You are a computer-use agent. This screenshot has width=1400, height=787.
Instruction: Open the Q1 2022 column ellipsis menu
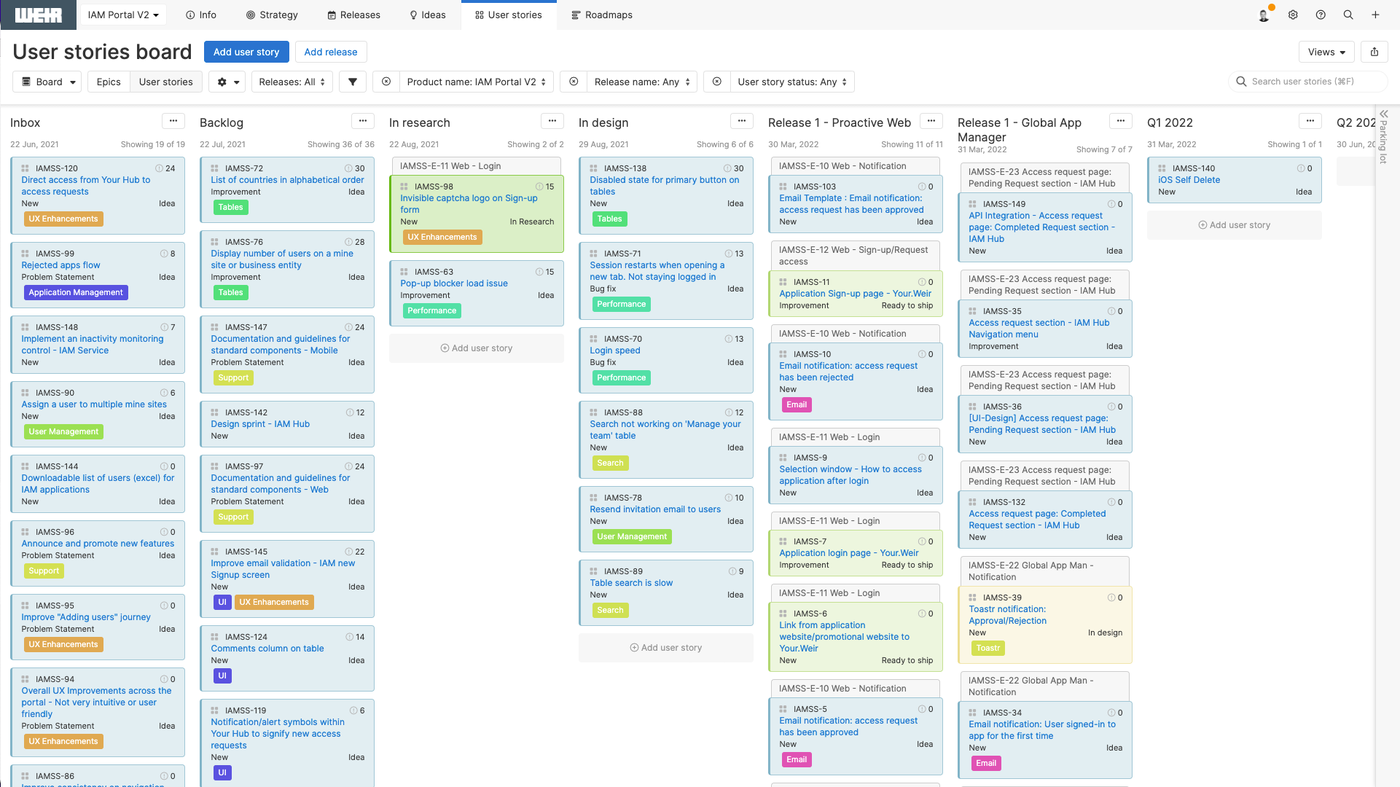[1310, 121]
